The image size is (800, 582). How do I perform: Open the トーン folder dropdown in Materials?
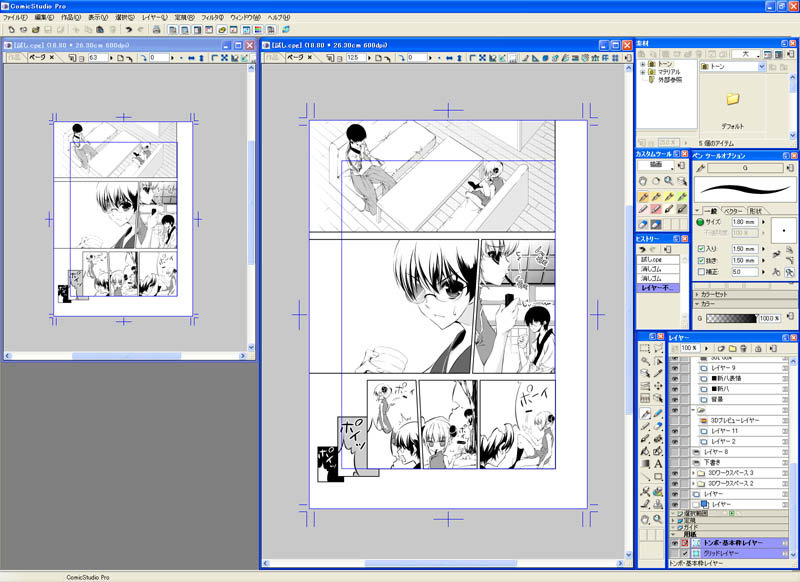(x=762, y=66)
